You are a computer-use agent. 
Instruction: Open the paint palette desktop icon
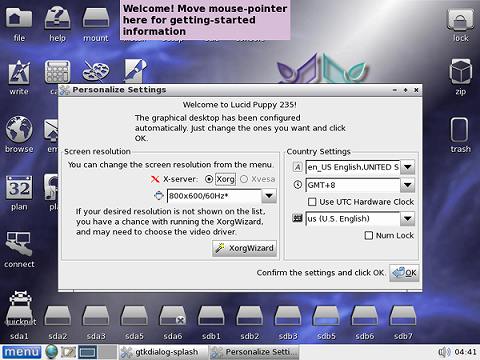(x=96, y=71)
